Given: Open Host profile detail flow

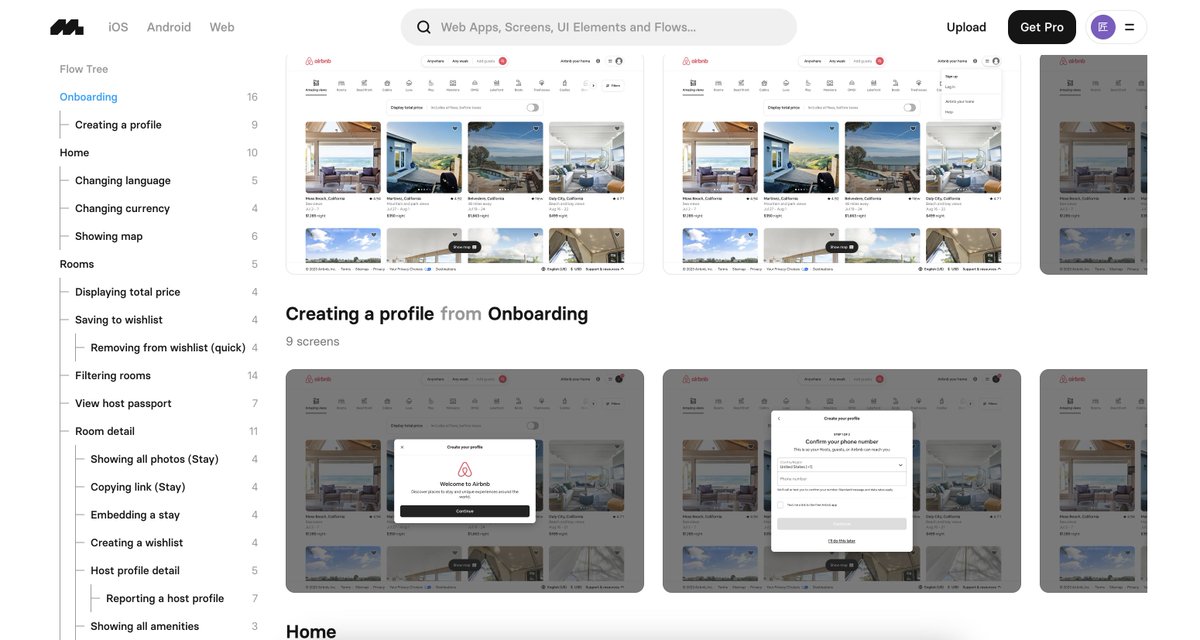Looking at the screenshot, I should (x=135, y=571).
